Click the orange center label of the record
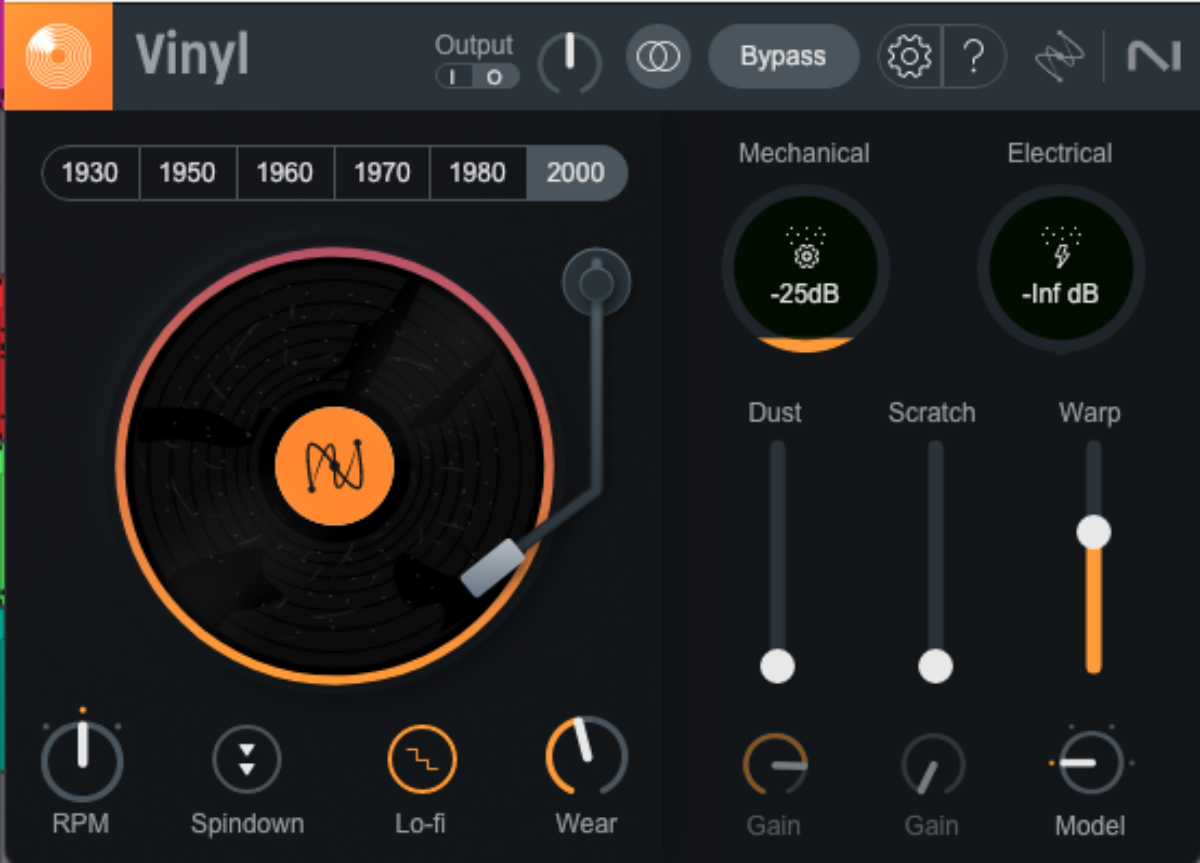This screenshot has width=1200, height=863. pyautogui.click(x=334, y=466)
